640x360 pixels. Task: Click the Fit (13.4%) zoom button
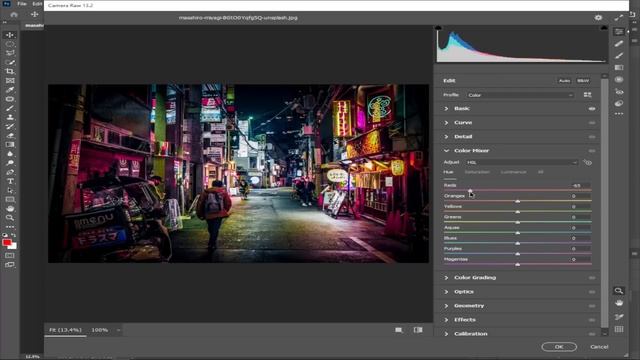click(x=65, y=330)
